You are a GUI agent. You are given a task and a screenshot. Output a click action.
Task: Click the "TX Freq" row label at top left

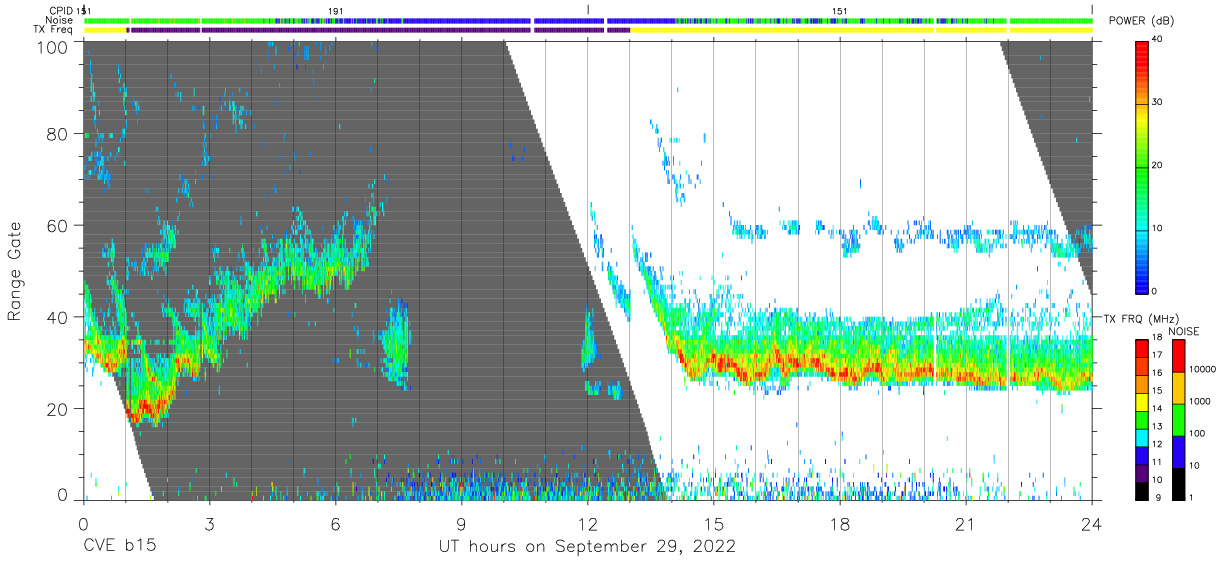[55, 30]
